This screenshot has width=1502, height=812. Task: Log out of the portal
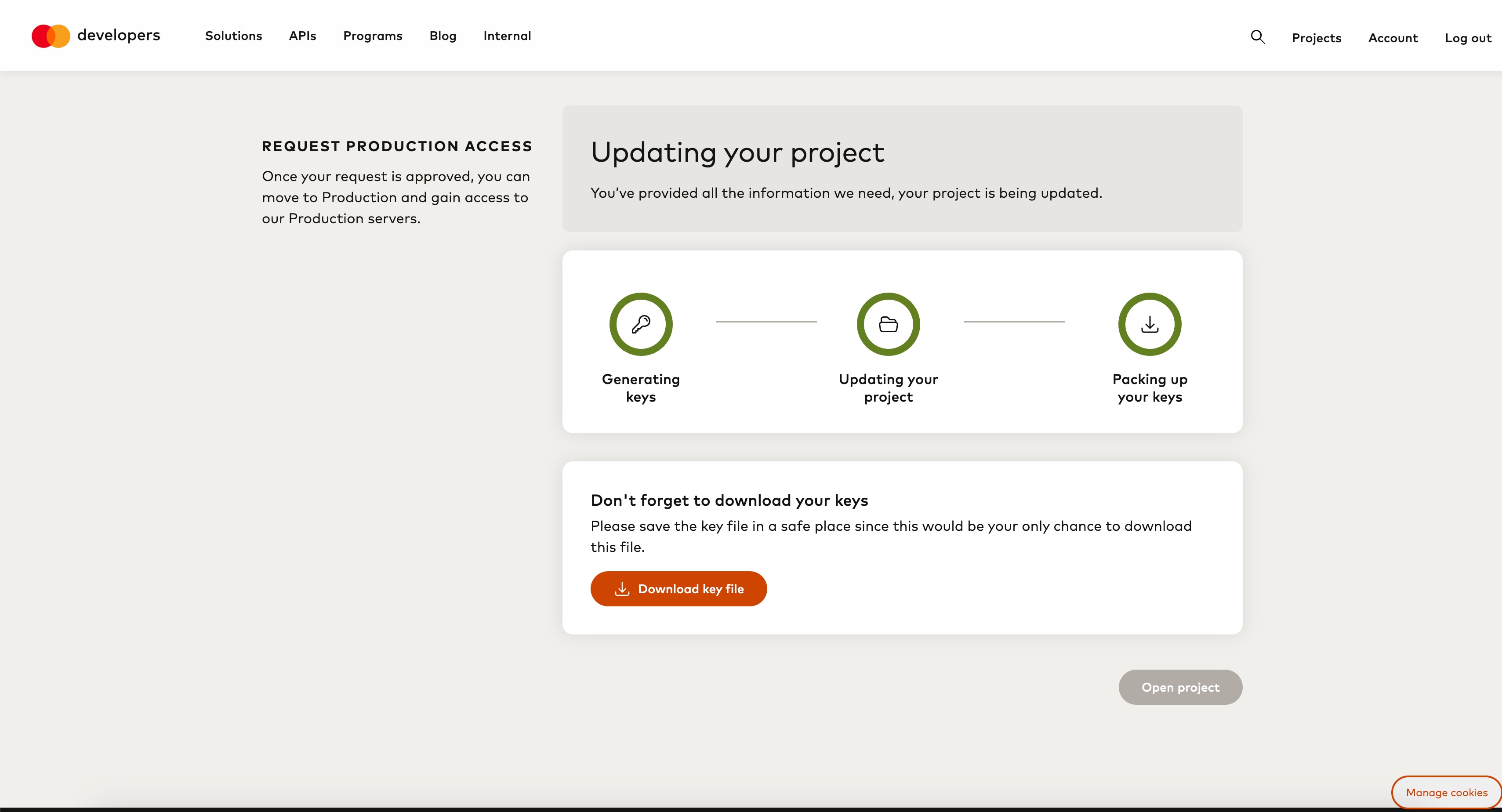click(x=1468, y=38)
